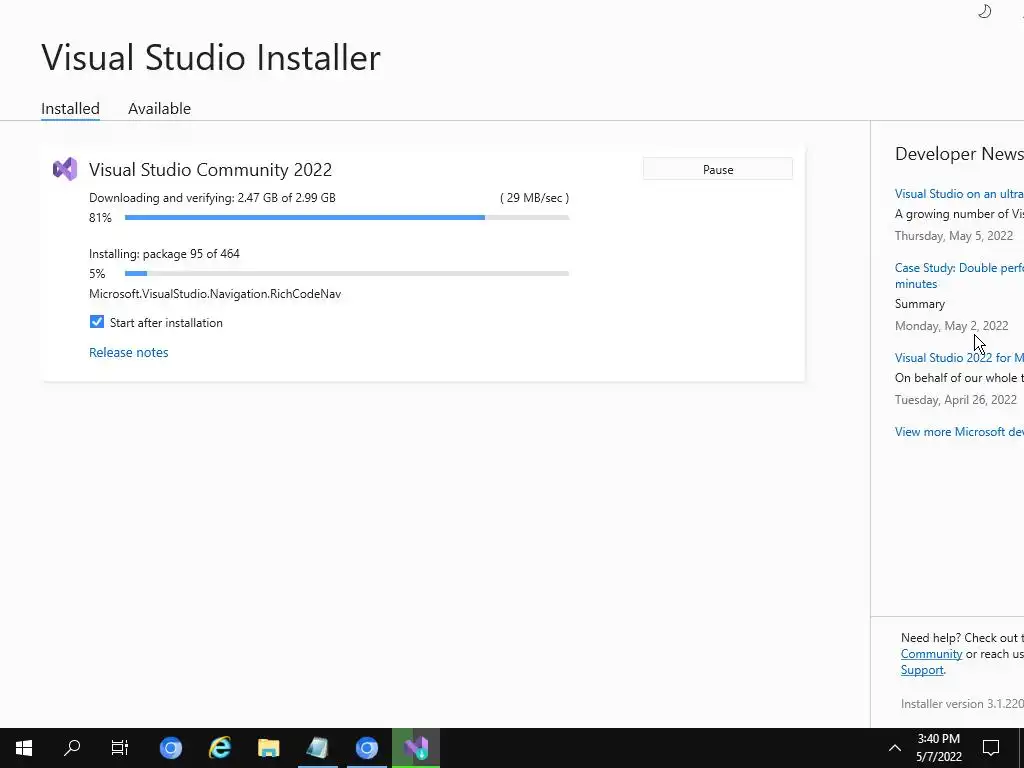
Task: Click the Summary text under Case Study
Action: tap(920, 304)
